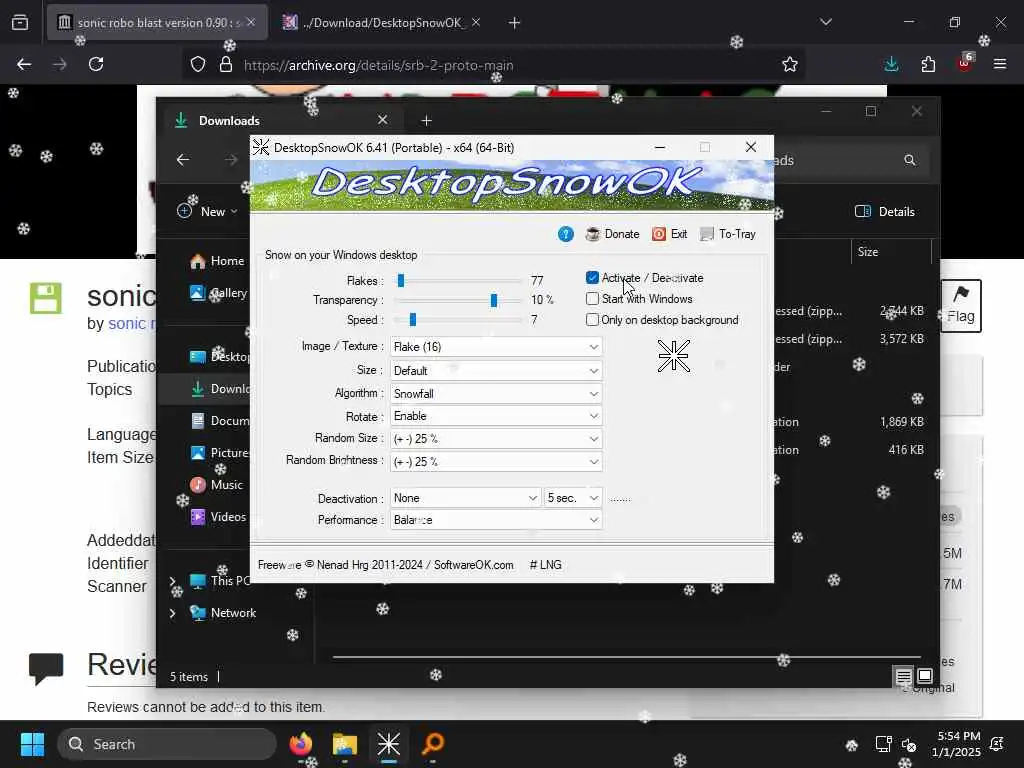Expand the Network tree node
The image size is (1024, 768).
tap(172, 613)
